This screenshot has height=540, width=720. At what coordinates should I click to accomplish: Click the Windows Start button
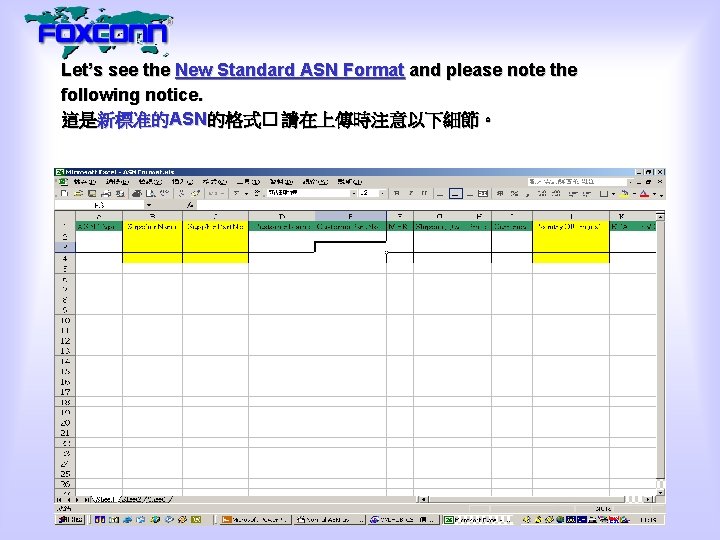71,519
